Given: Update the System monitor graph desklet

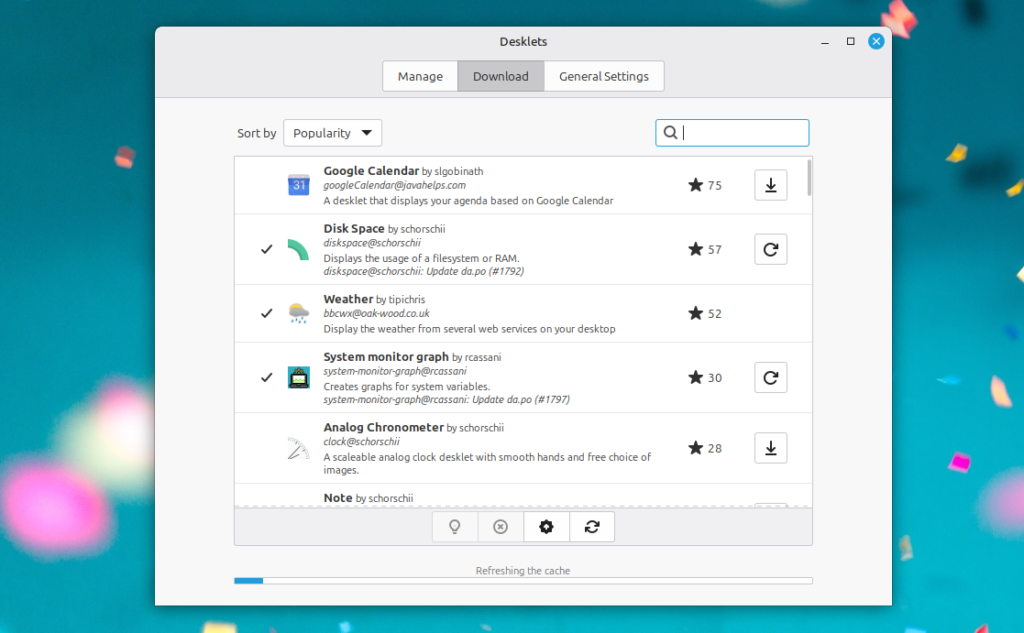Looking at the screenshot, I should pyautogui.click(x=770, y=377).
